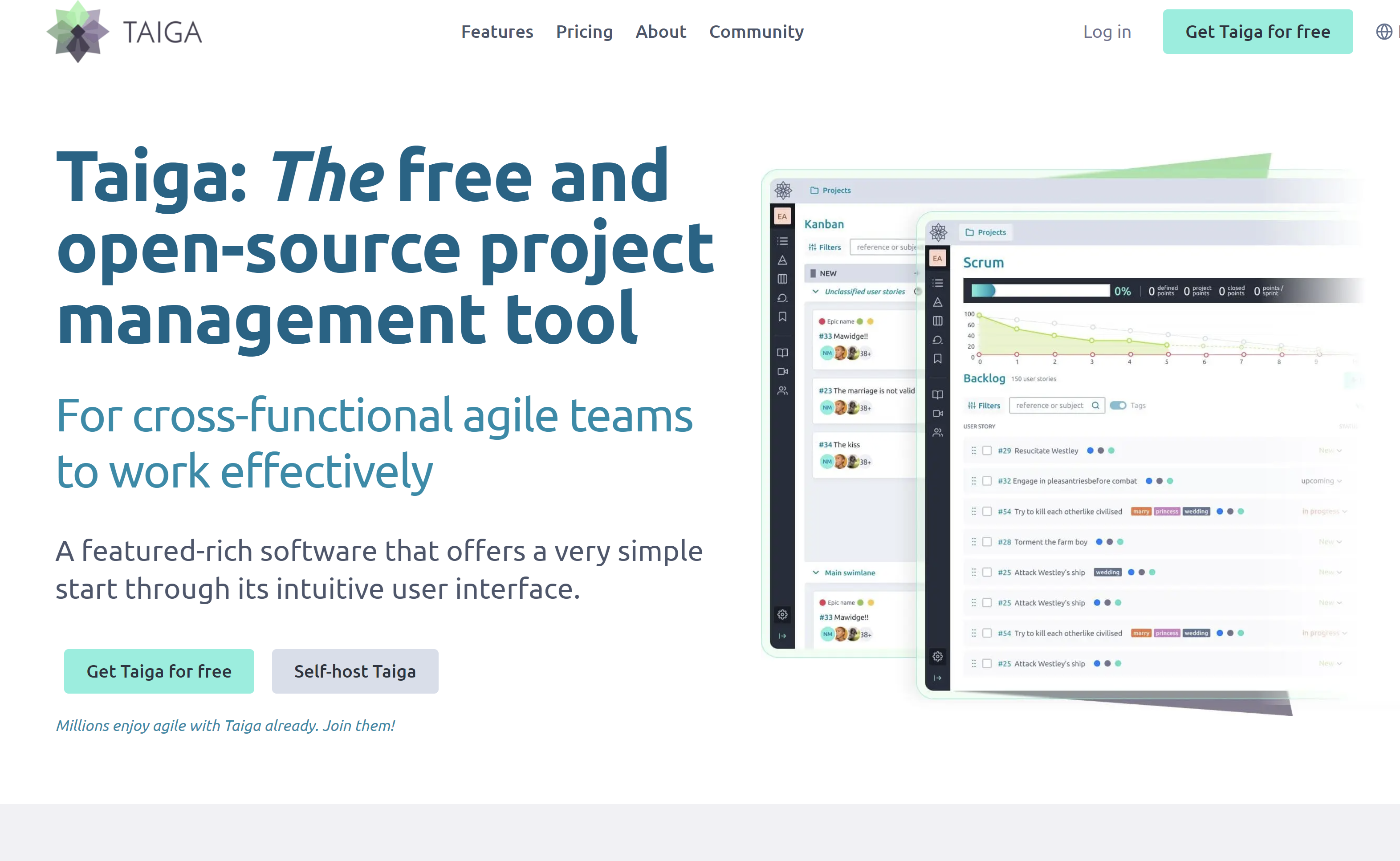The width and height of the screenshot is (1400, 861).
Task: Open Filters in the Backlog section
Action: [984, 406]
